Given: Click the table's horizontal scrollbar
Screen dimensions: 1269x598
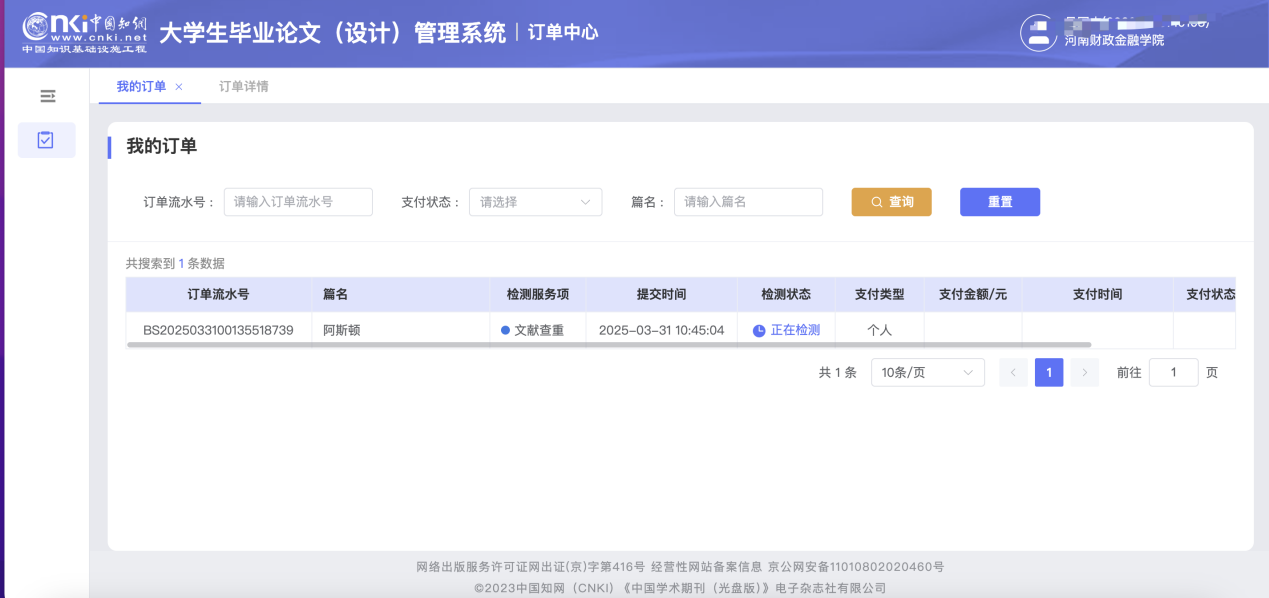Looking at the screenshot, I should 609,345.
